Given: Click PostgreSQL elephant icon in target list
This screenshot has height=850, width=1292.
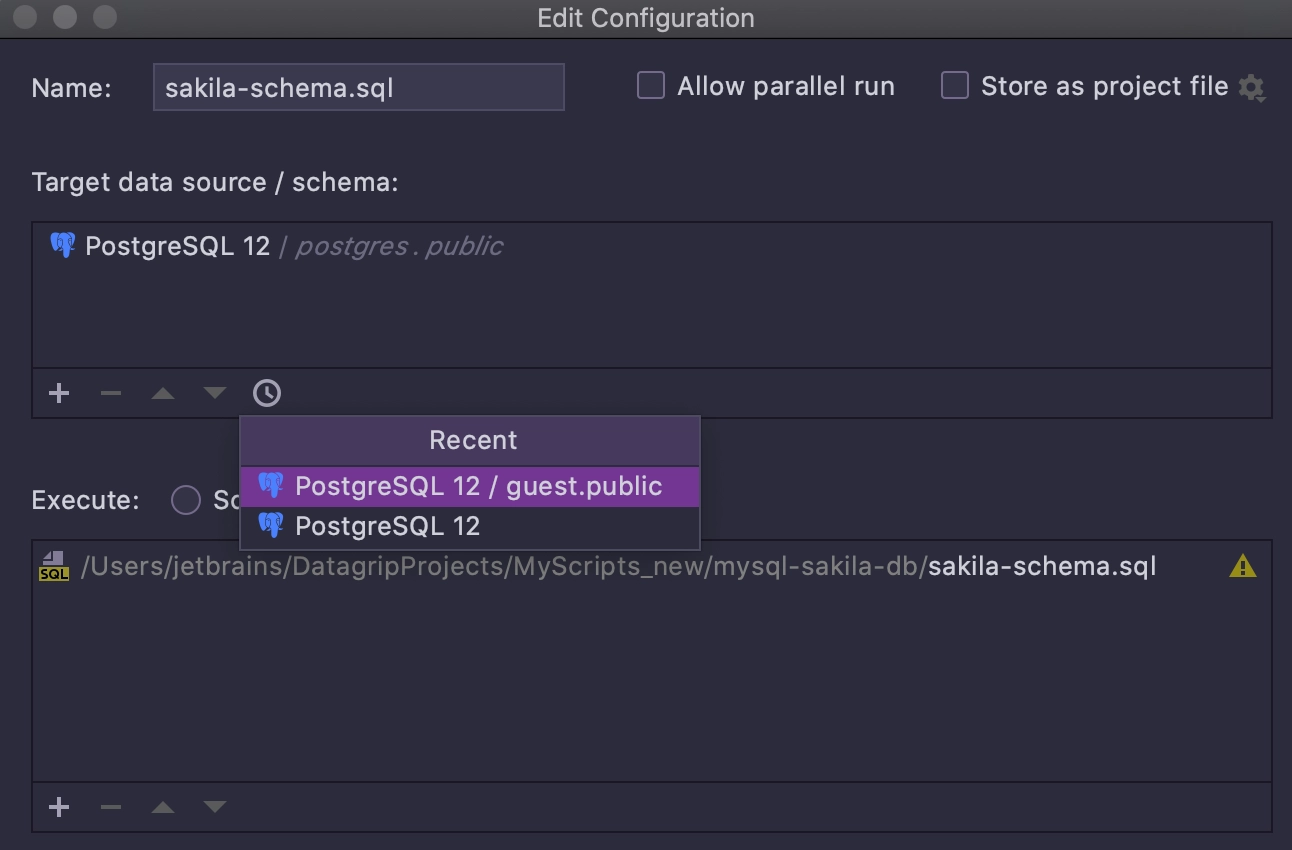Looking at the screenshot, I should pos(63,246).
